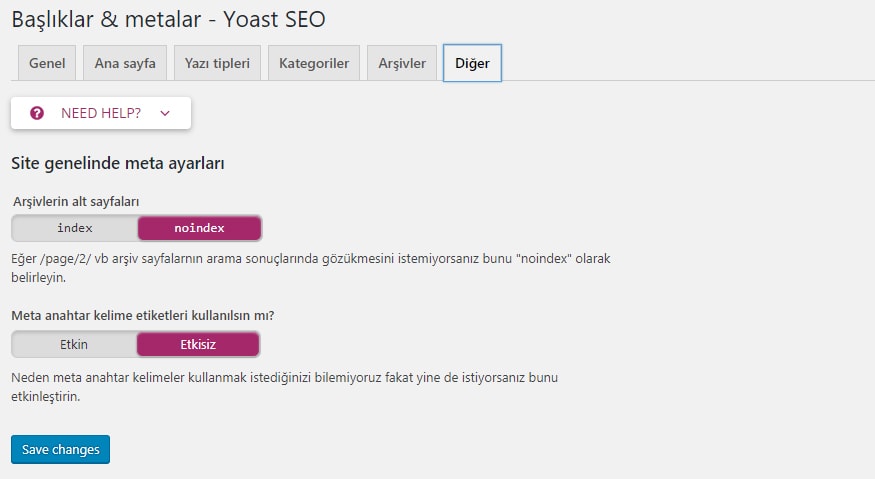
Task: Click the Site genelinde meta ayarları heading
Action: tap(117, 163)
